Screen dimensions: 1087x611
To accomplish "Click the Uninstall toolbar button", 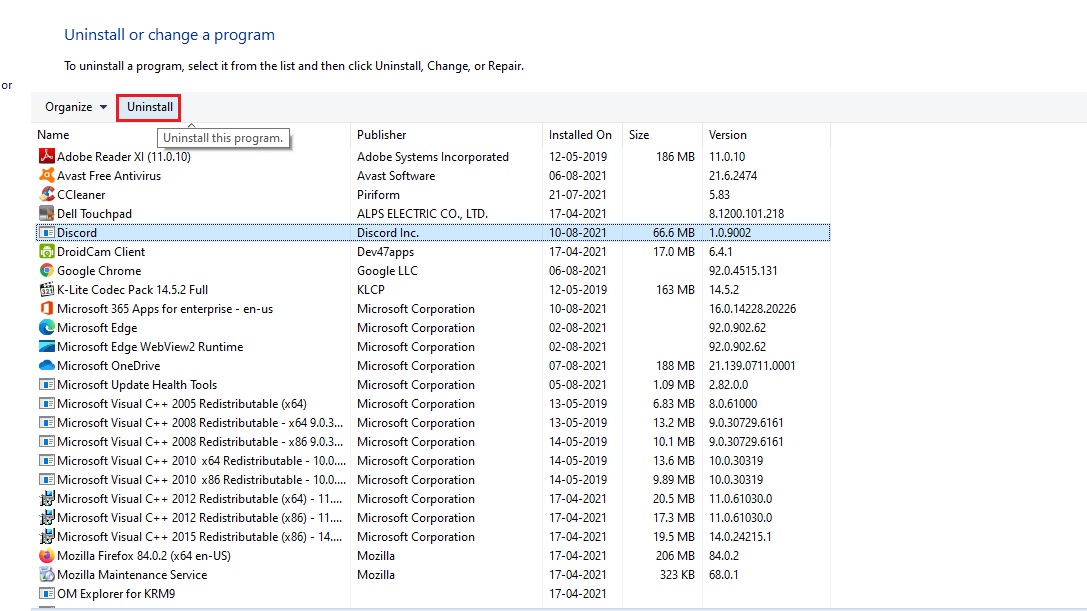I will pyautogui.click(x=150, y=107).
